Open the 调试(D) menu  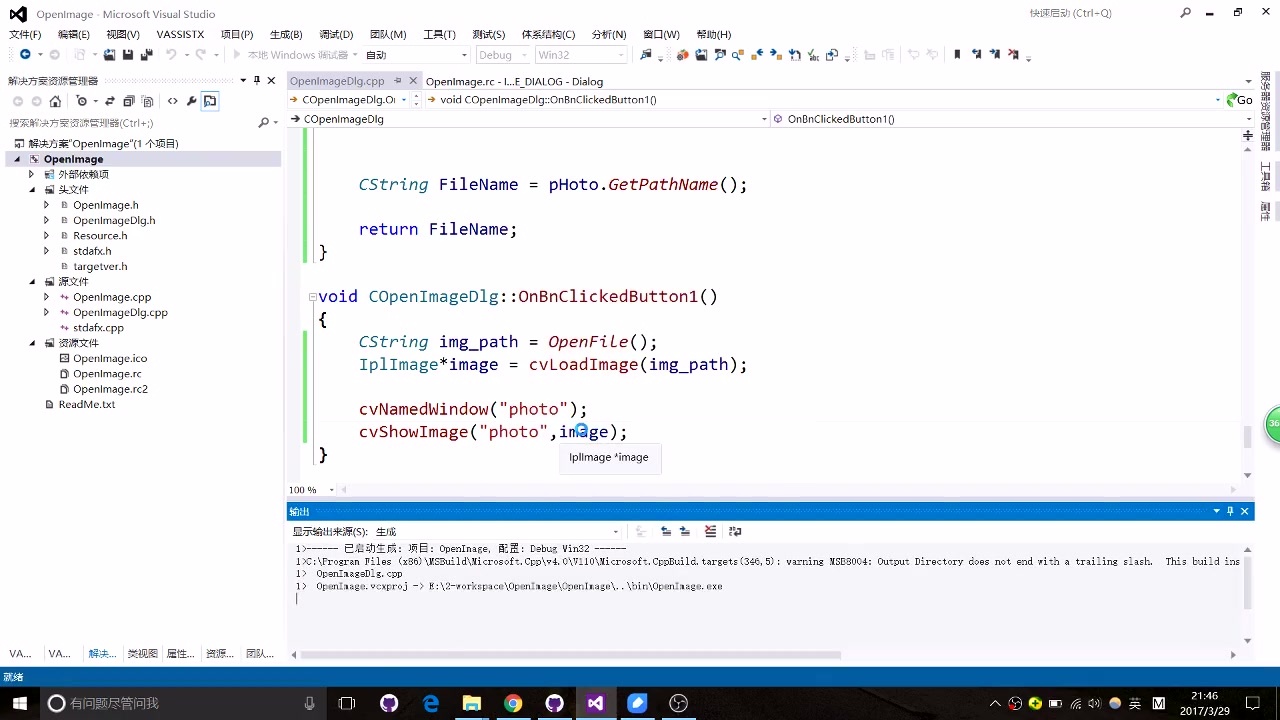336,34
